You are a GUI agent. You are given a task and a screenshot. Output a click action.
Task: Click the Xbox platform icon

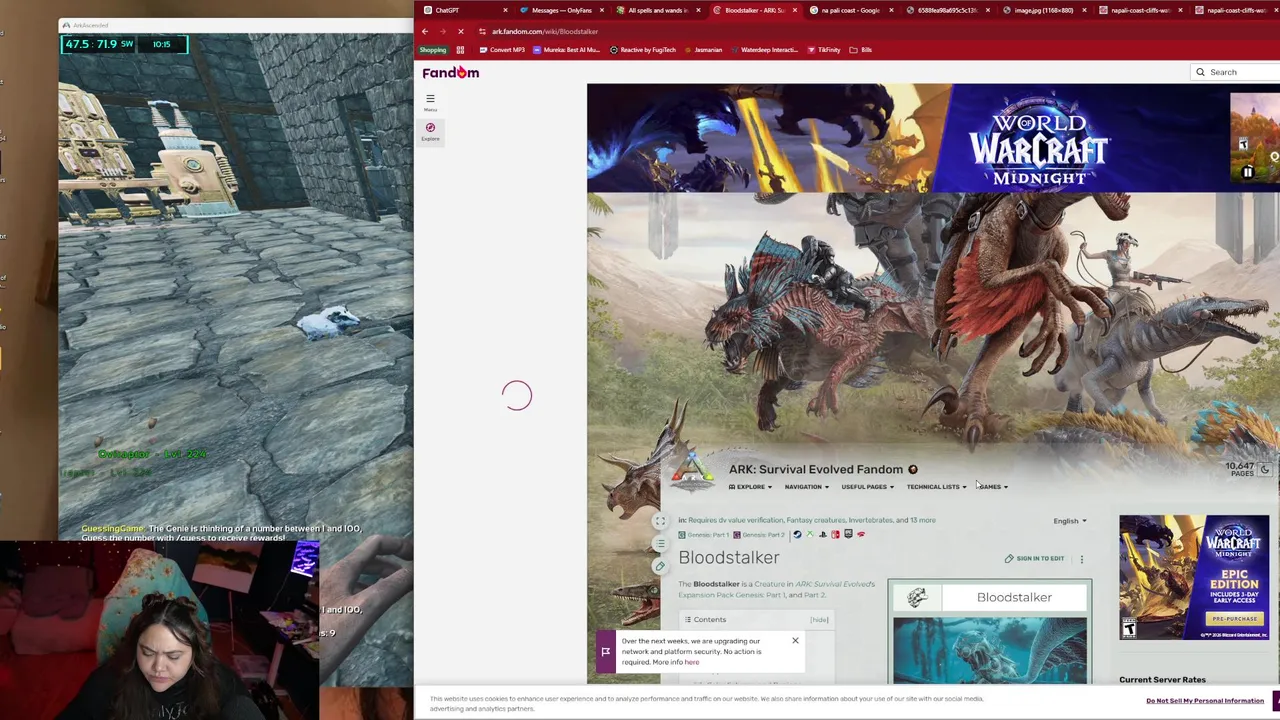pos(810,534)
